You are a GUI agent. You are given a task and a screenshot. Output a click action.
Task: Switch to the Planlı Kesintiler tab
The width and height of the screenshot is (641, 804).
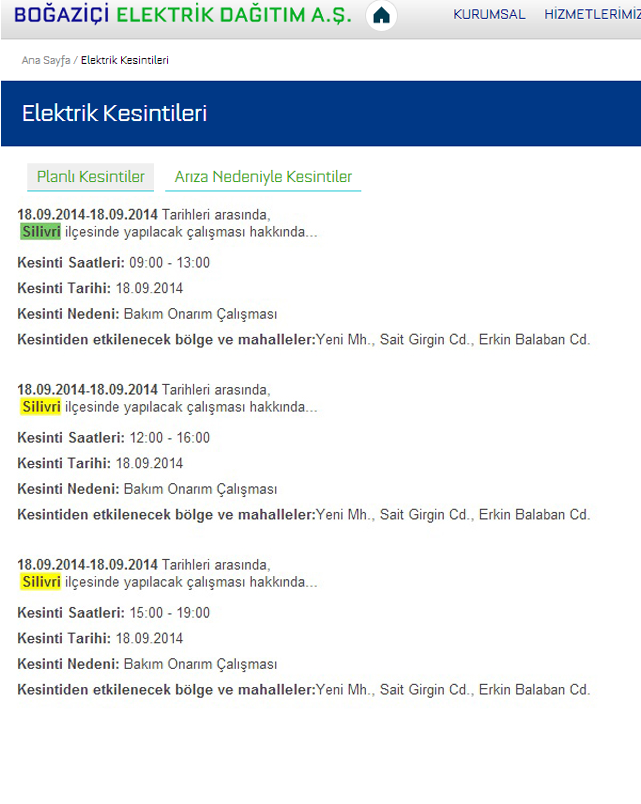tap(90, 177)
